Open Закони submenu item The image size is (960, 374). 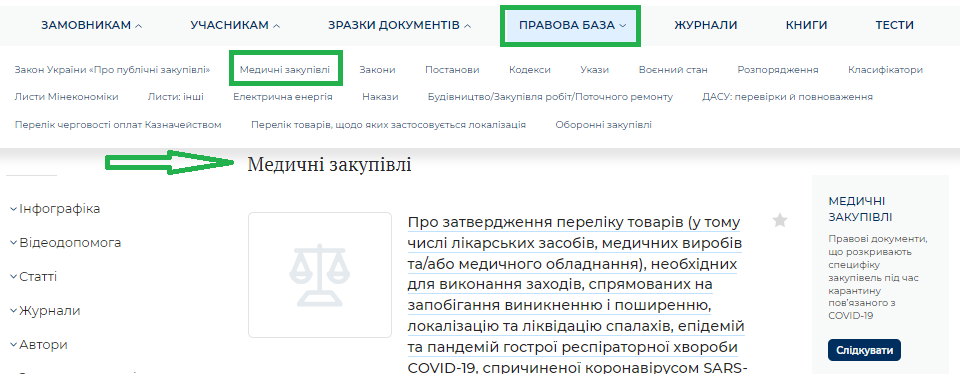click(x=377, y=70)
